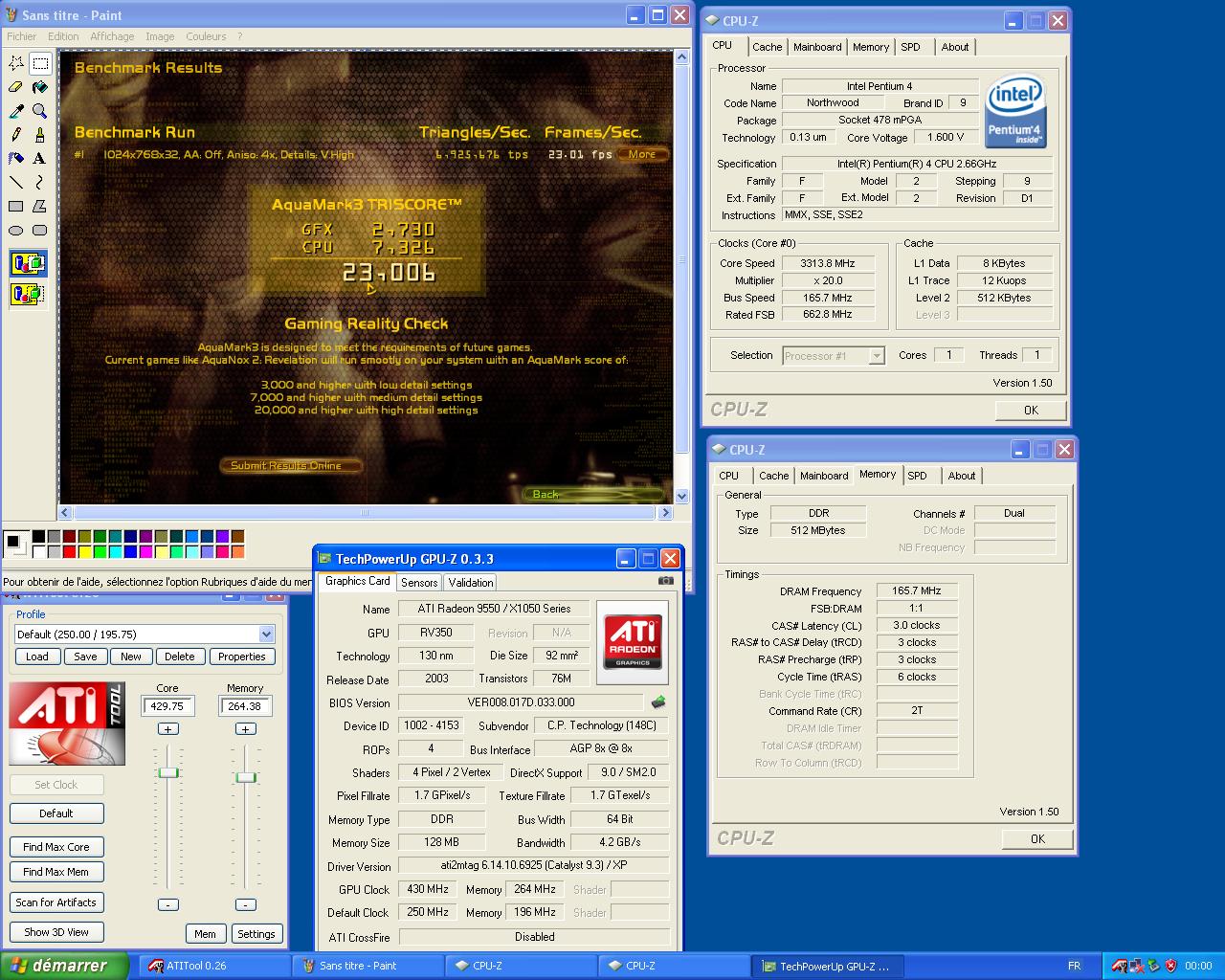Enable the opaque selection option in Paint
The image size is (1225, 980).
(29, 263)
